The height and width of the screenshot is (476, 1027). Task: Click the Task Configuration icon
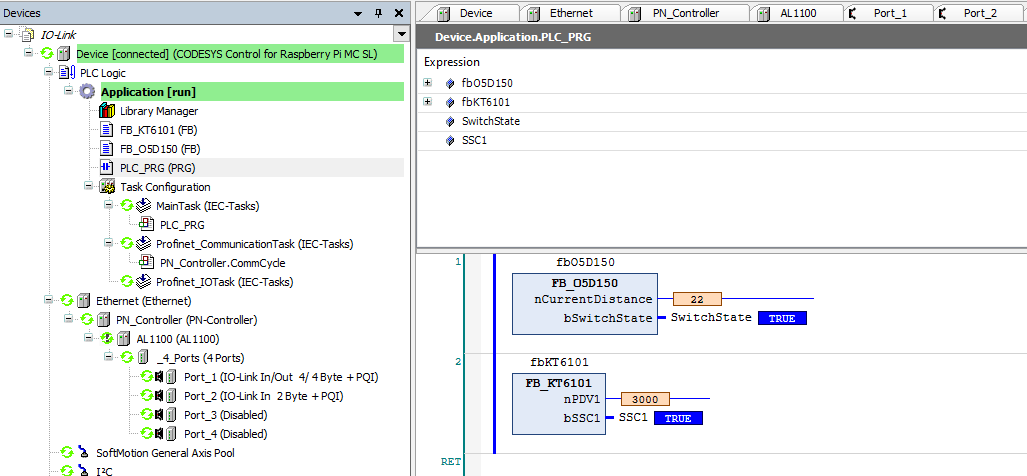[107, 187]
